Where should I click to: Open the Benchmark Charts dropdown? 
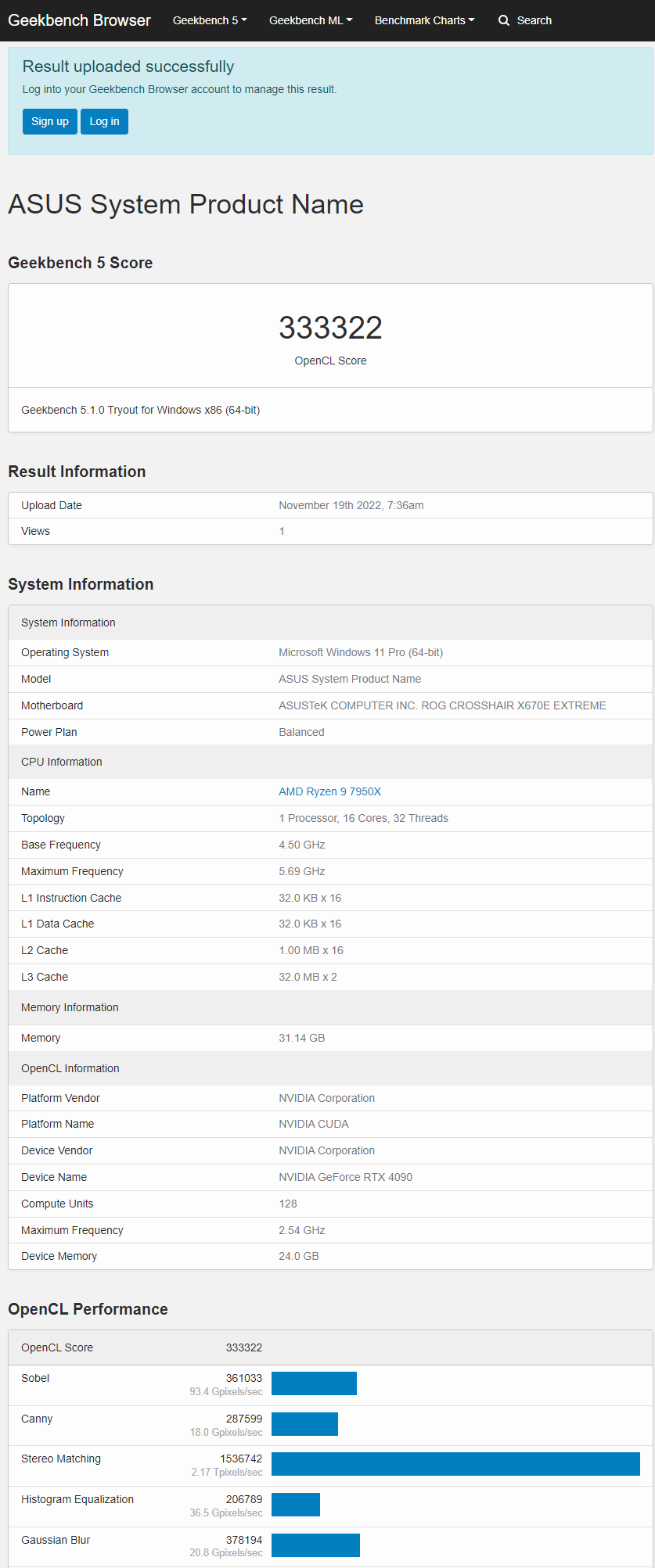pyautogui.click(x=425, y=20)
